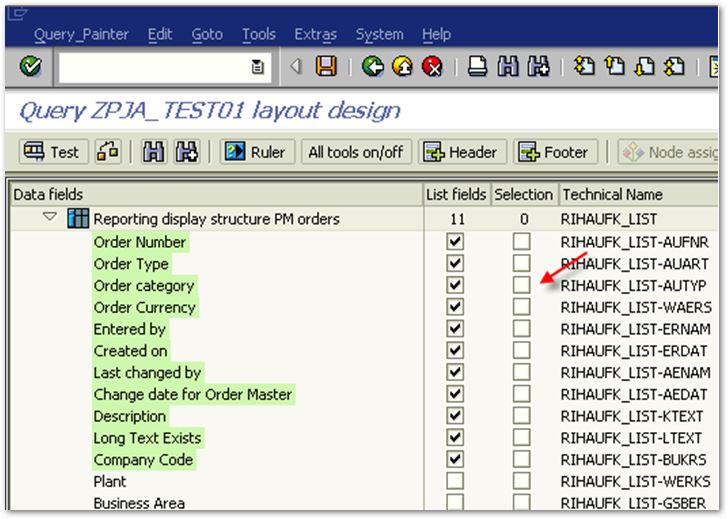Screen dimensions: 728x519
Task: Click the Header button
Action: (461, 152)
